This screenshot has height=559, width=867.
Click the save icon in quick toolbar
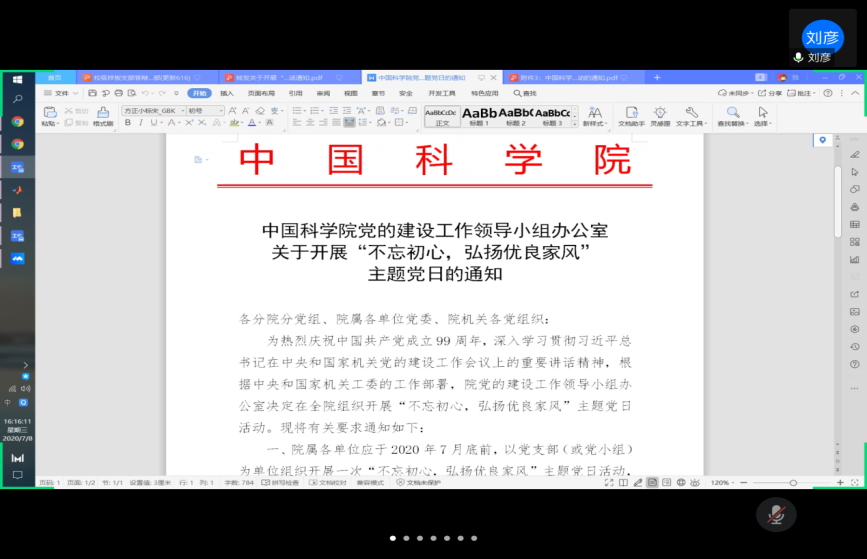tap(92, 93)
